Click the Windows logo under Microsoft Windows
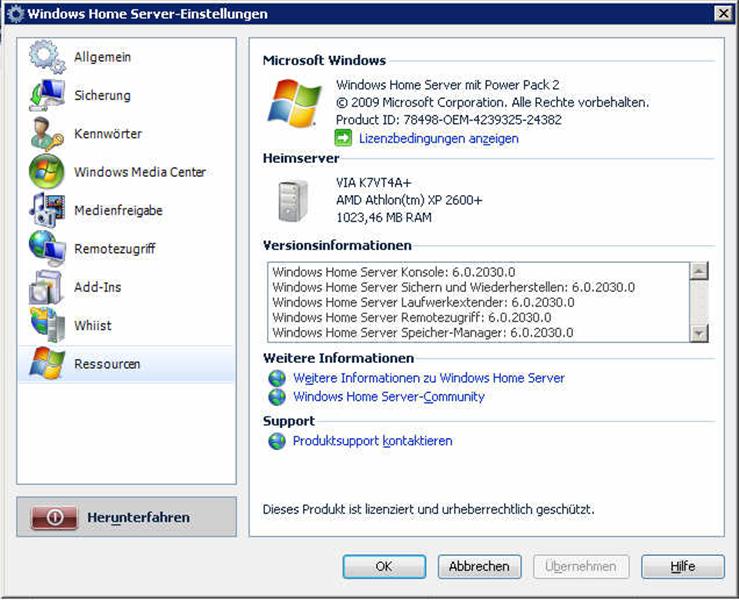This screenshot has width=739, height=600. pos(295,103)
